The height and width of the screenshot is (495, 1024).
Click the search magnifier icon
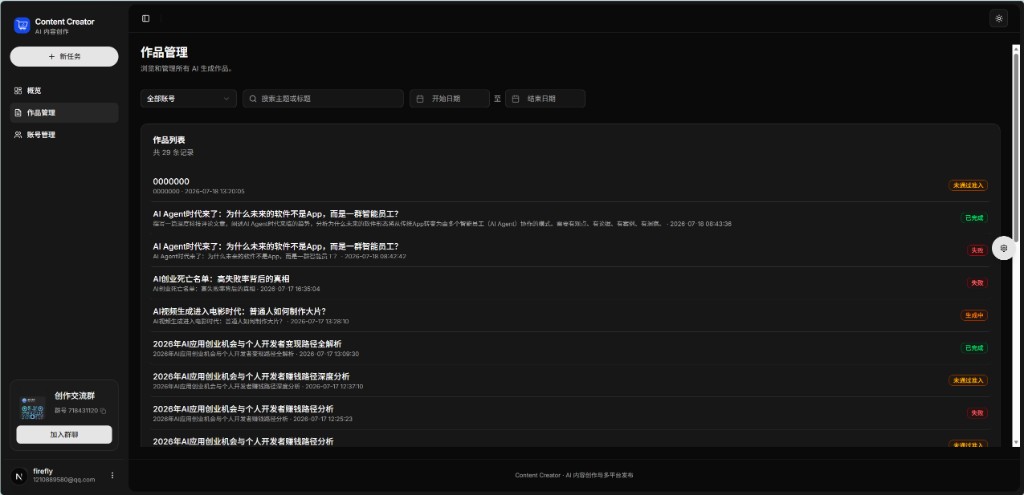(x=253, y=99)
